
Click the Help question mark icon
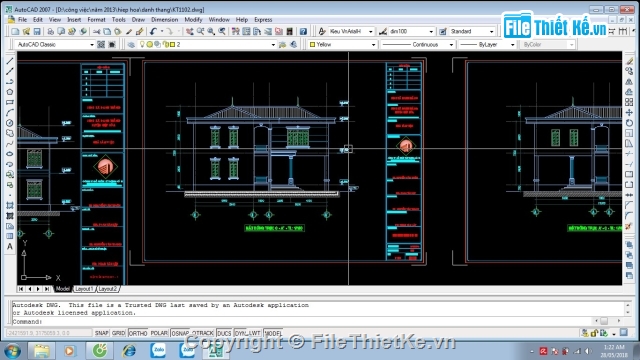click(x=303, y=31)
